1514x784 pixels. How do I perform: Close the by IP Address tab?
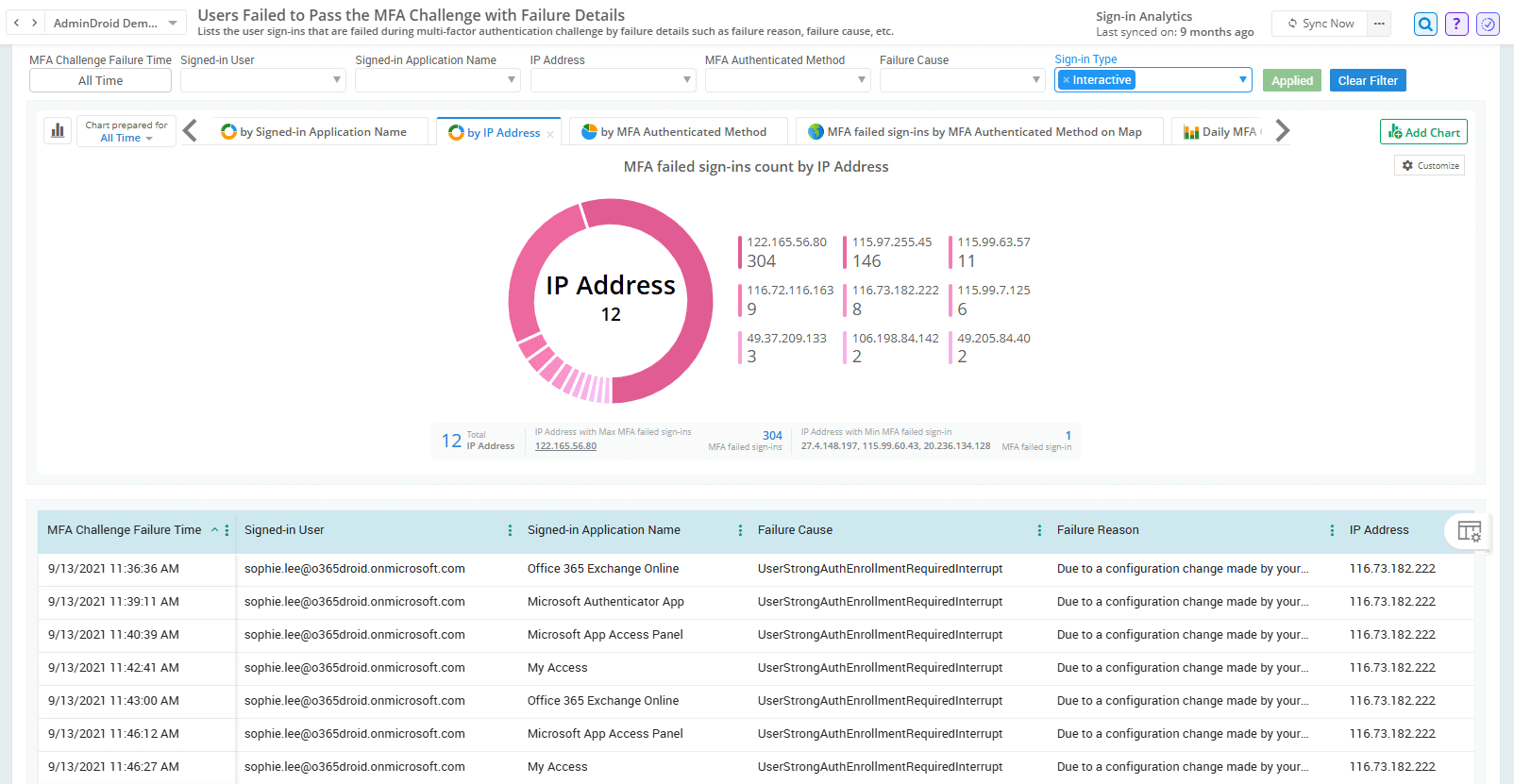pyautogui.click(x=550, y=134)
